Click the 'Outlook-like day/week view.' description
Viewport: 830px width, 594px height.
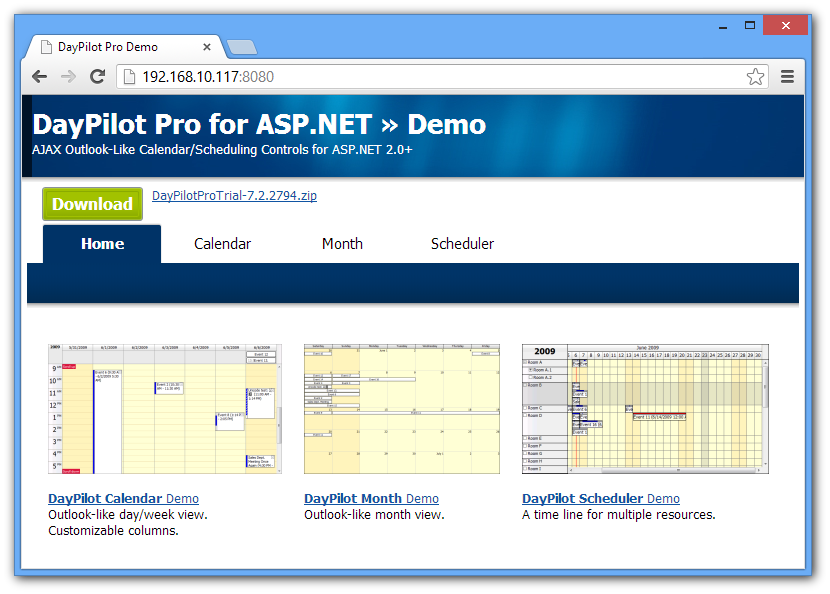[128, 515]
